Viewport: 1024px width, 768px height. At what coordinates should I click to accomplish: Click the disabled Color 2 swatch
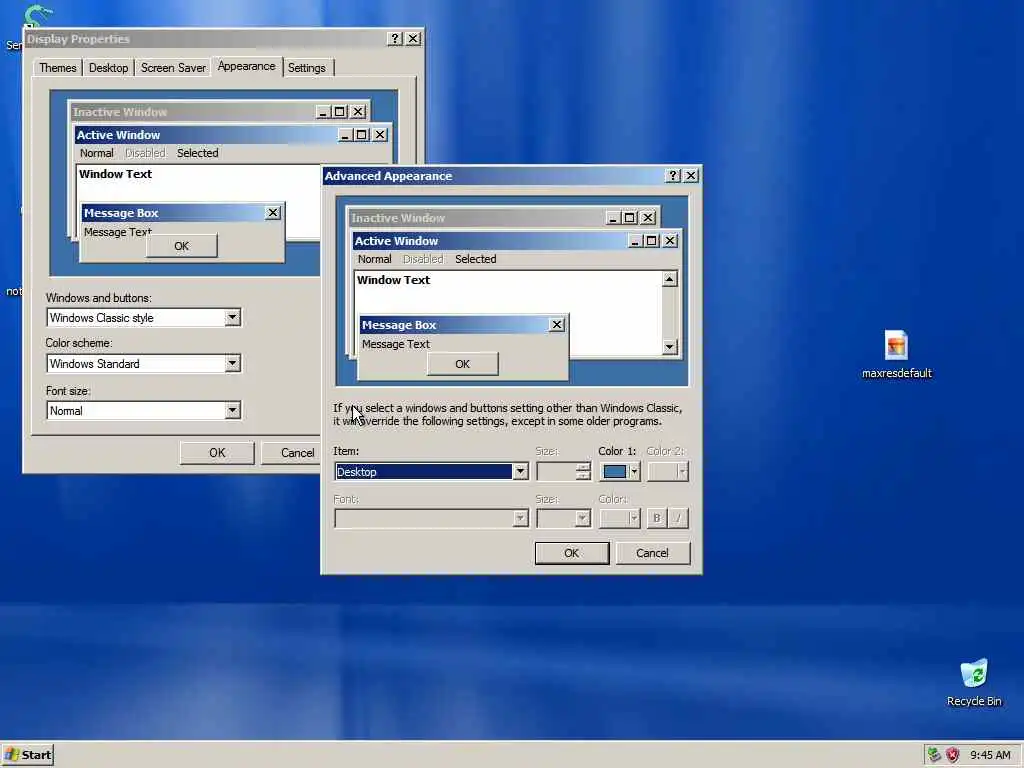pyautogui.click(x=667, y=472)
